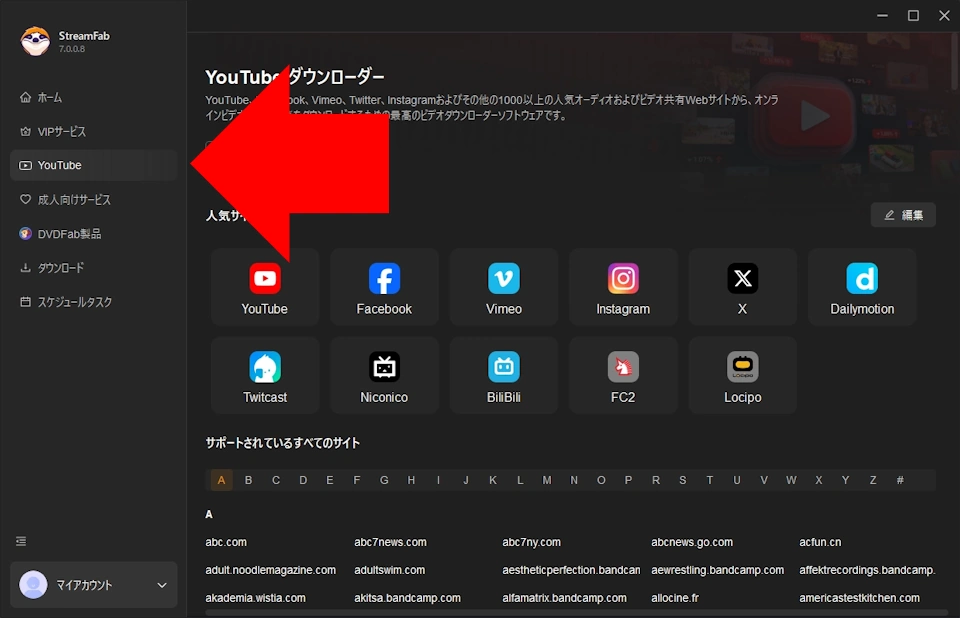This screenshot has width=960, height=618.
Task: Click the allocine.fr link
Action: click(x=675, y=597)
